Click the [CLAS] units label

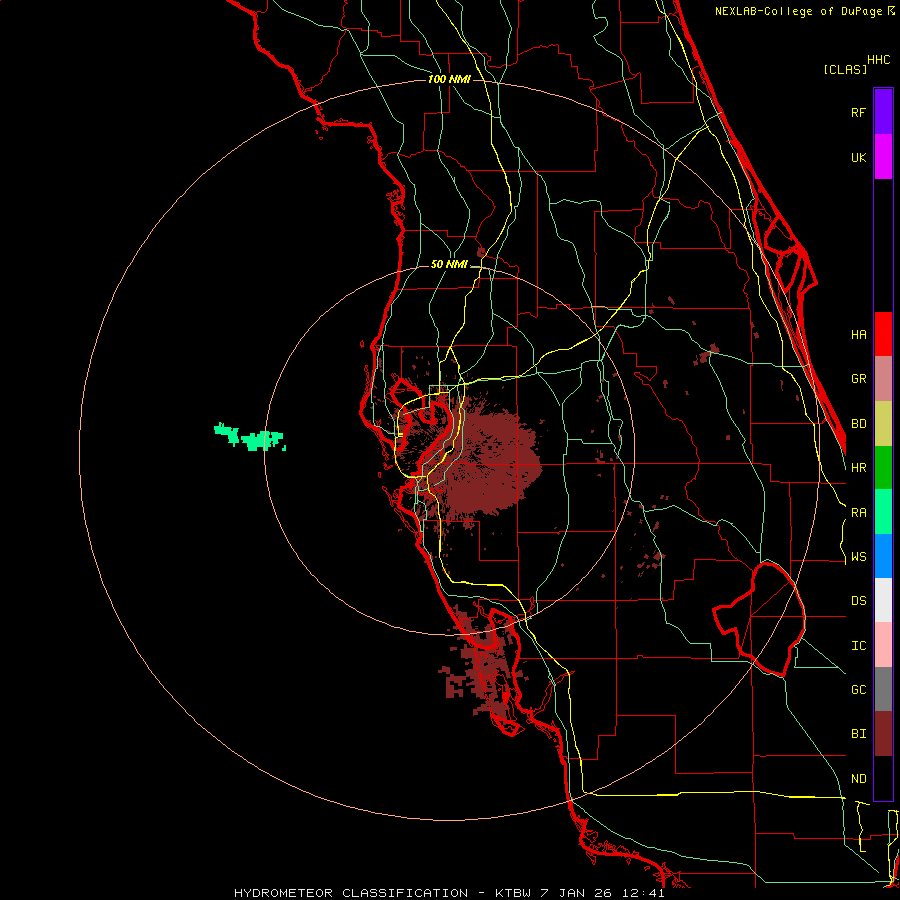(x=845, y=69)
